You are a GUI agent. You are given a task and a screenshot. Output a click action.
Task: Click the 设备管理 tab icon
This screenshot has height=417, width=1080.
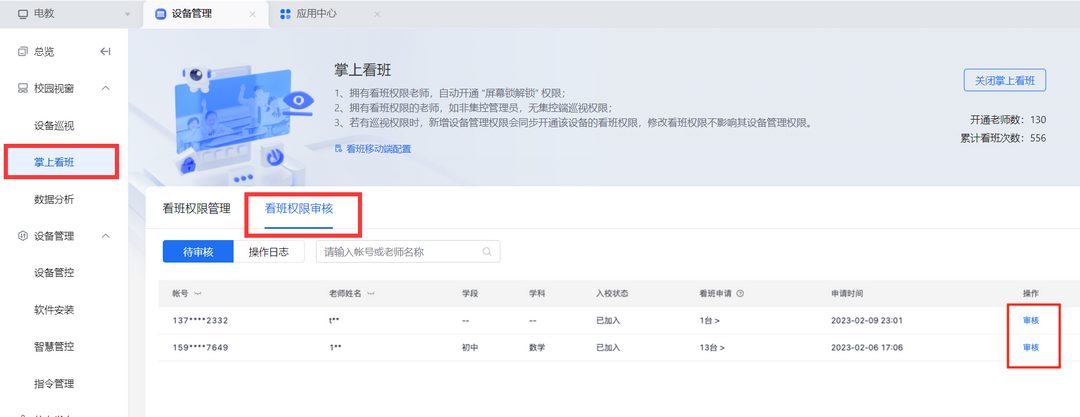160,14
